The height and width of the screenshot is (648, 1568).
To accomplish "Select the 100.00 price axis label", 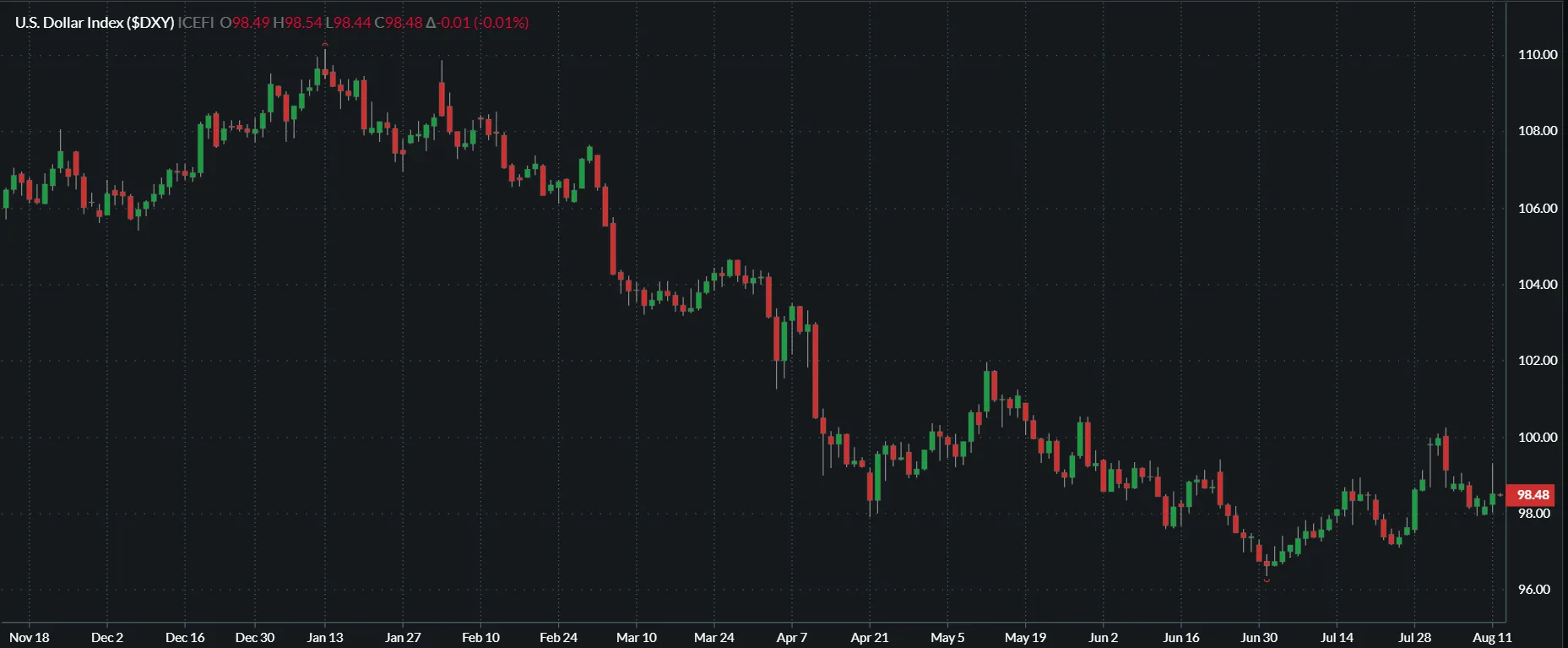I will 1537,438.
